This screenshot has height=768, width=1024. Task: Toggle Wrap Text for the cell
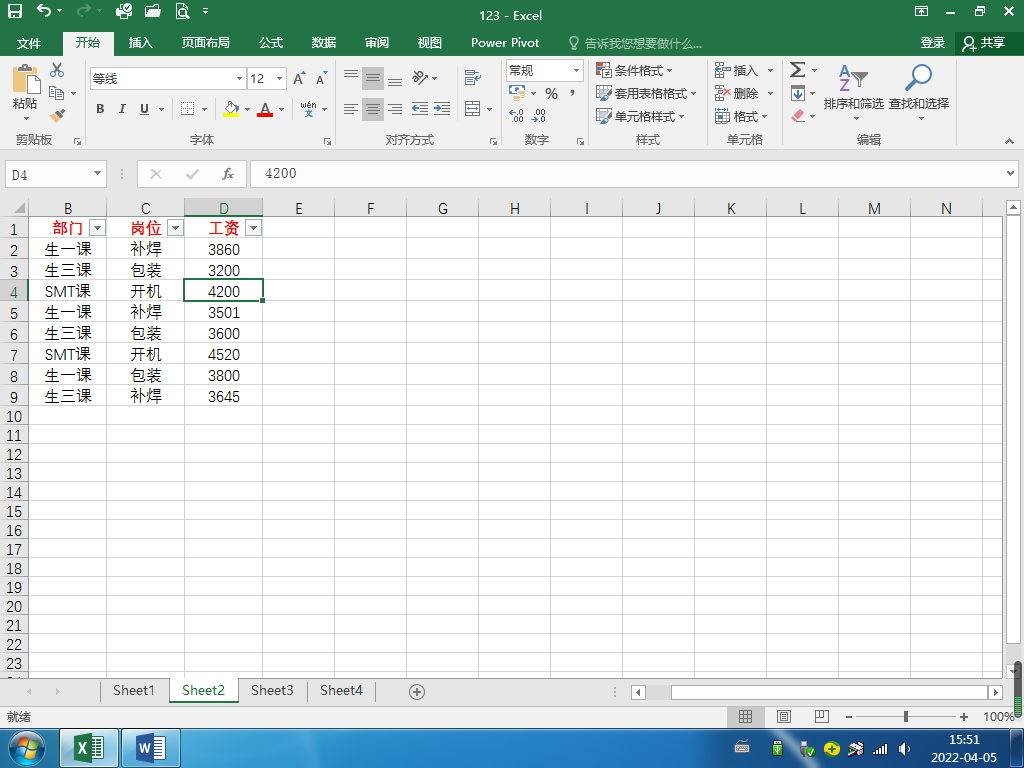coord(473,78)
